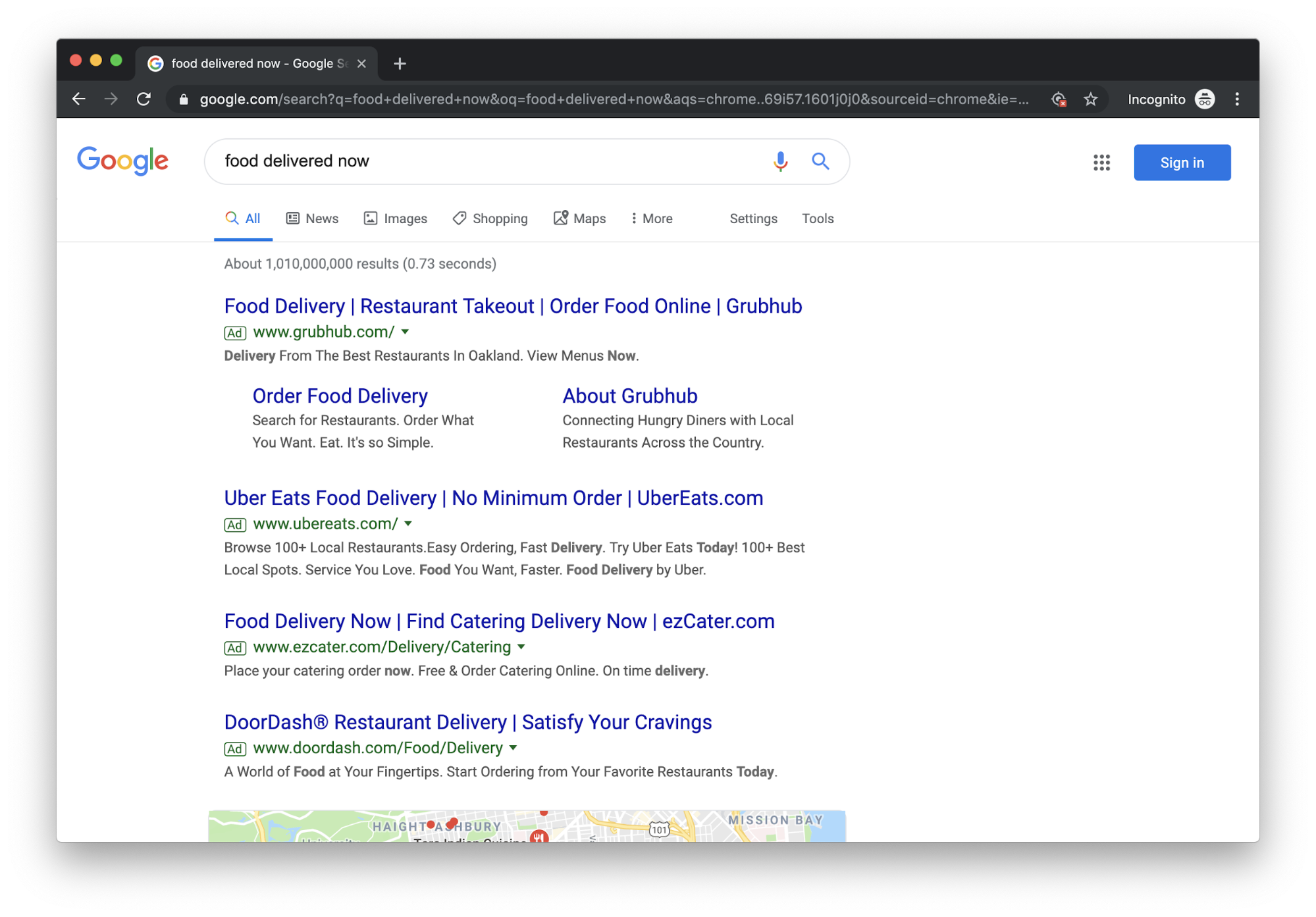Image resolution: width=1316 pixels, height=917 pixels.
Task: Click the www.ezcater.com/Delivery/Catering URL text
Action: tap(382, 647)
